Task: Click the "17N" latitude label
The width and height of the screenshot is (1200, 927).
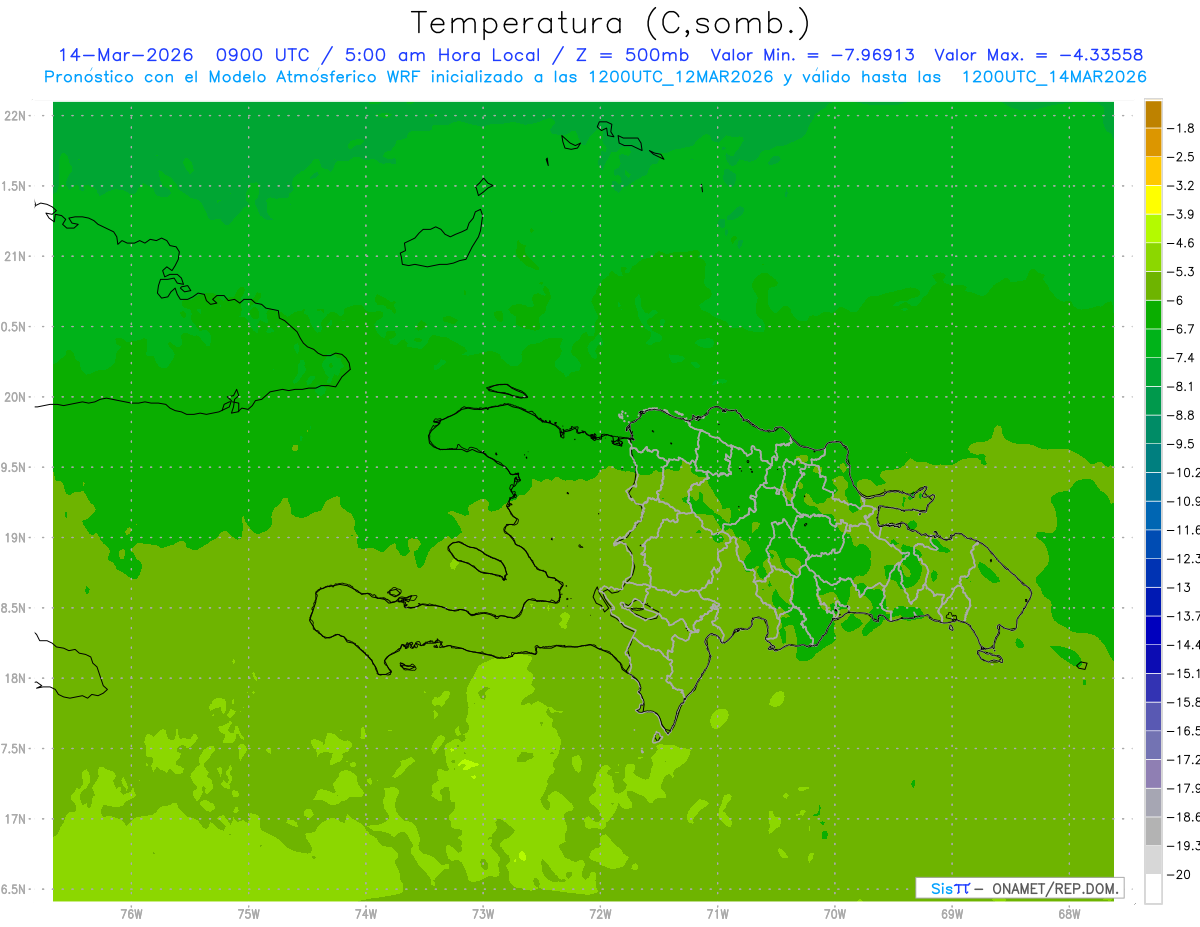Action: pos(16,819)
